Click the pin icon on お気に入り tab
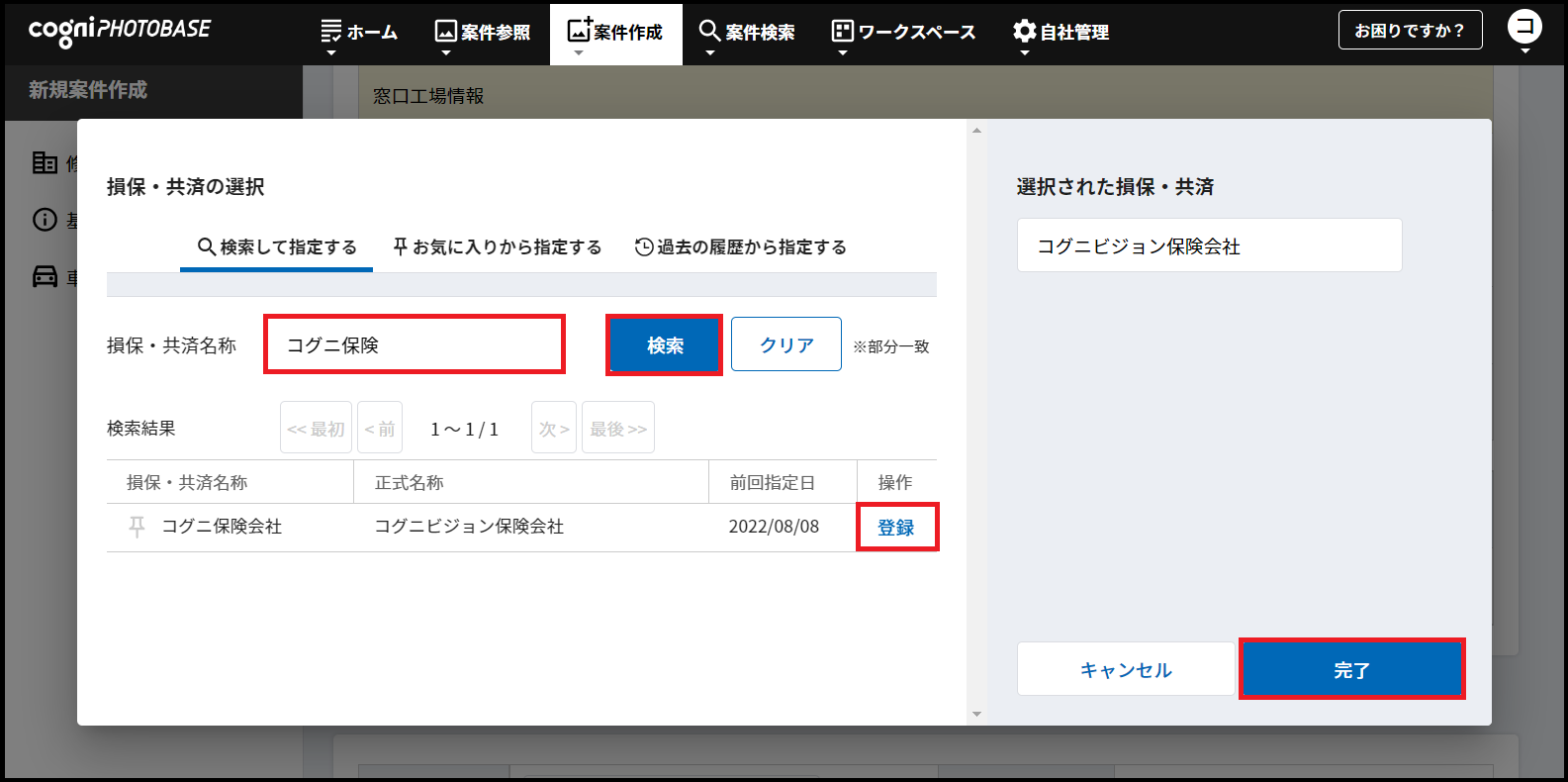This screenshot has height=782, width=1568. (401, 246)
